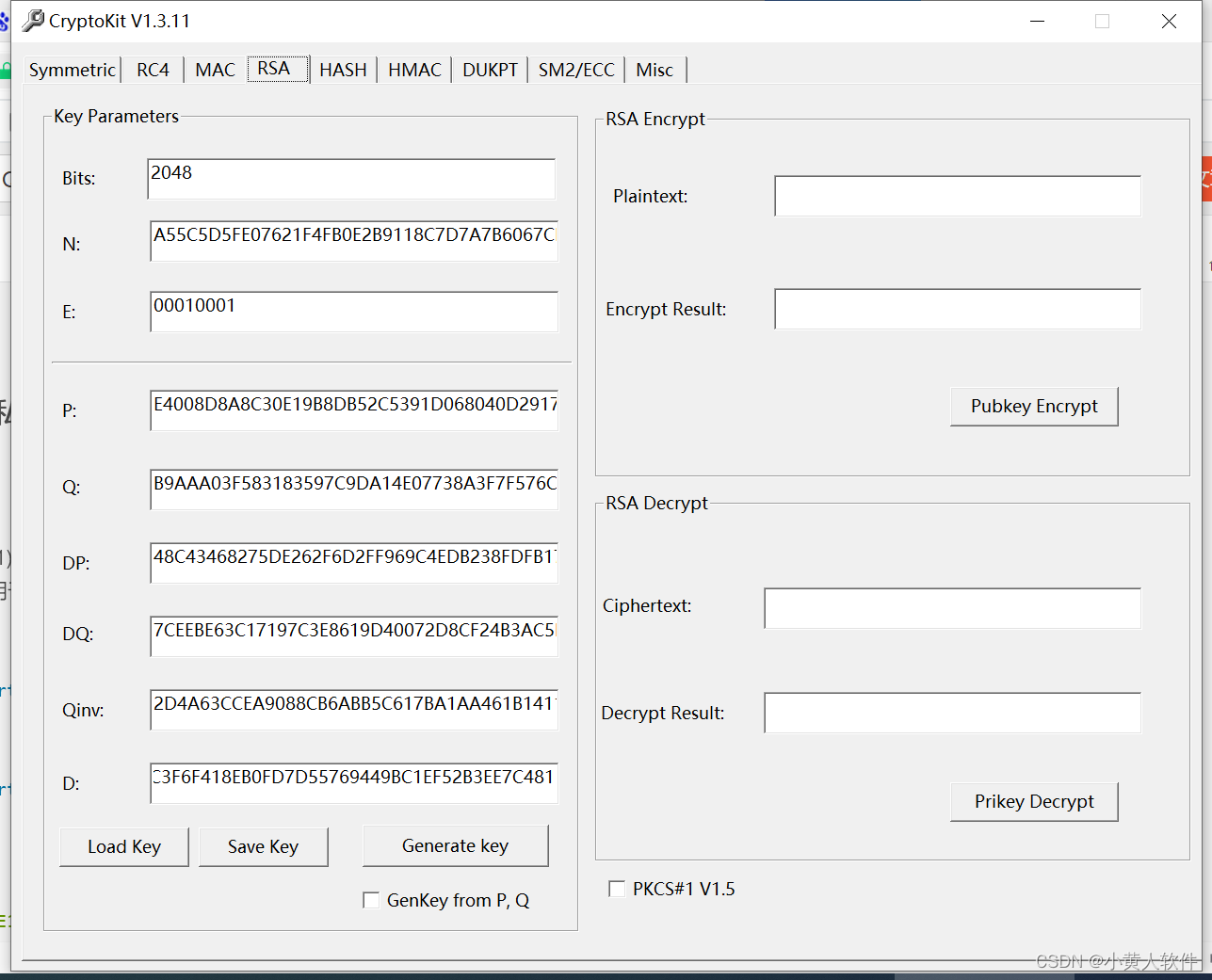1212x980 pixels.
Task: Select the Misc tab
Action: pos(654,70)
